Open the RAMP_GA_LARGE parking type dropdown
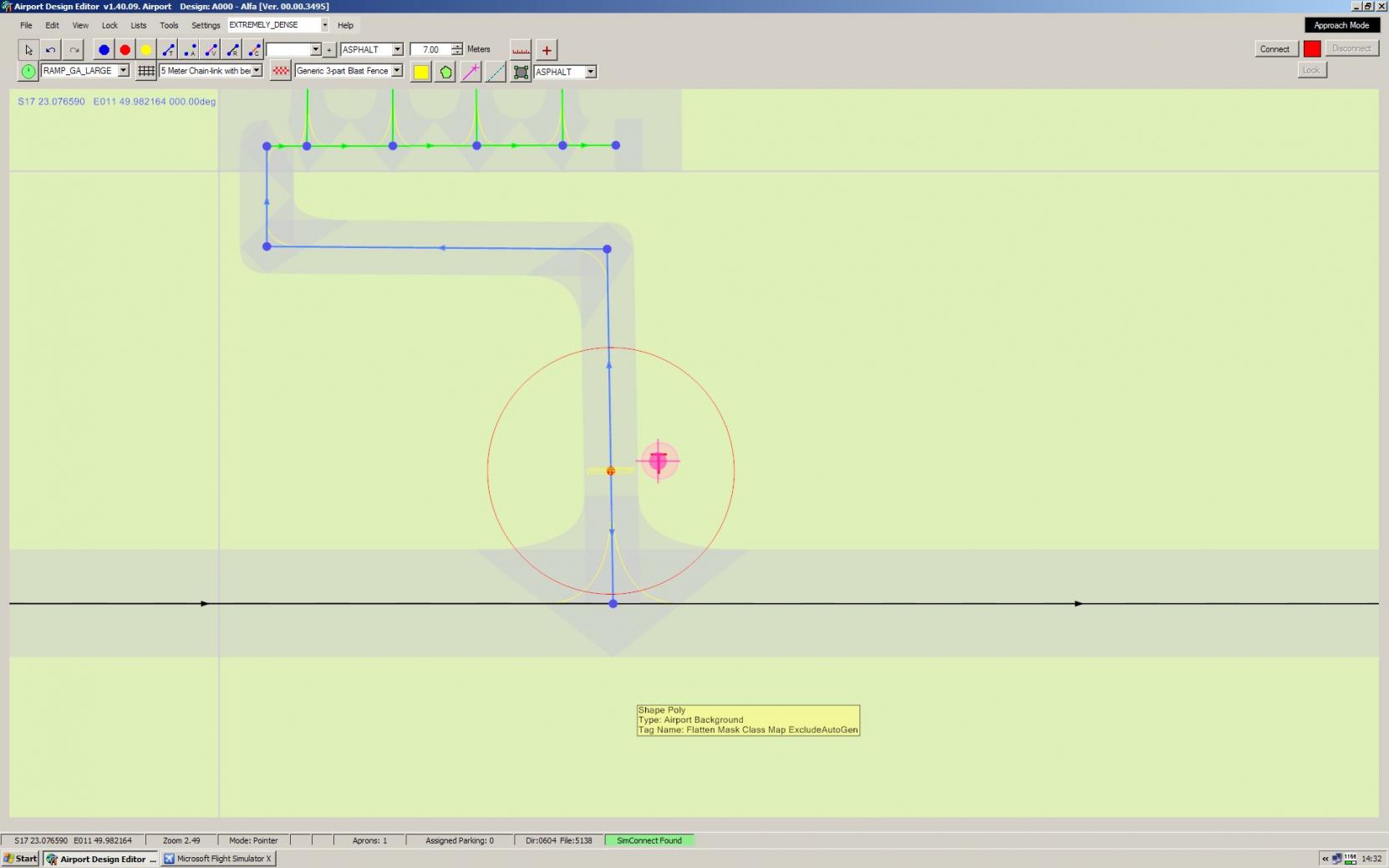The width and height of the screenshot is (1389, 868). pyautogui.click(x=124, y=71)
